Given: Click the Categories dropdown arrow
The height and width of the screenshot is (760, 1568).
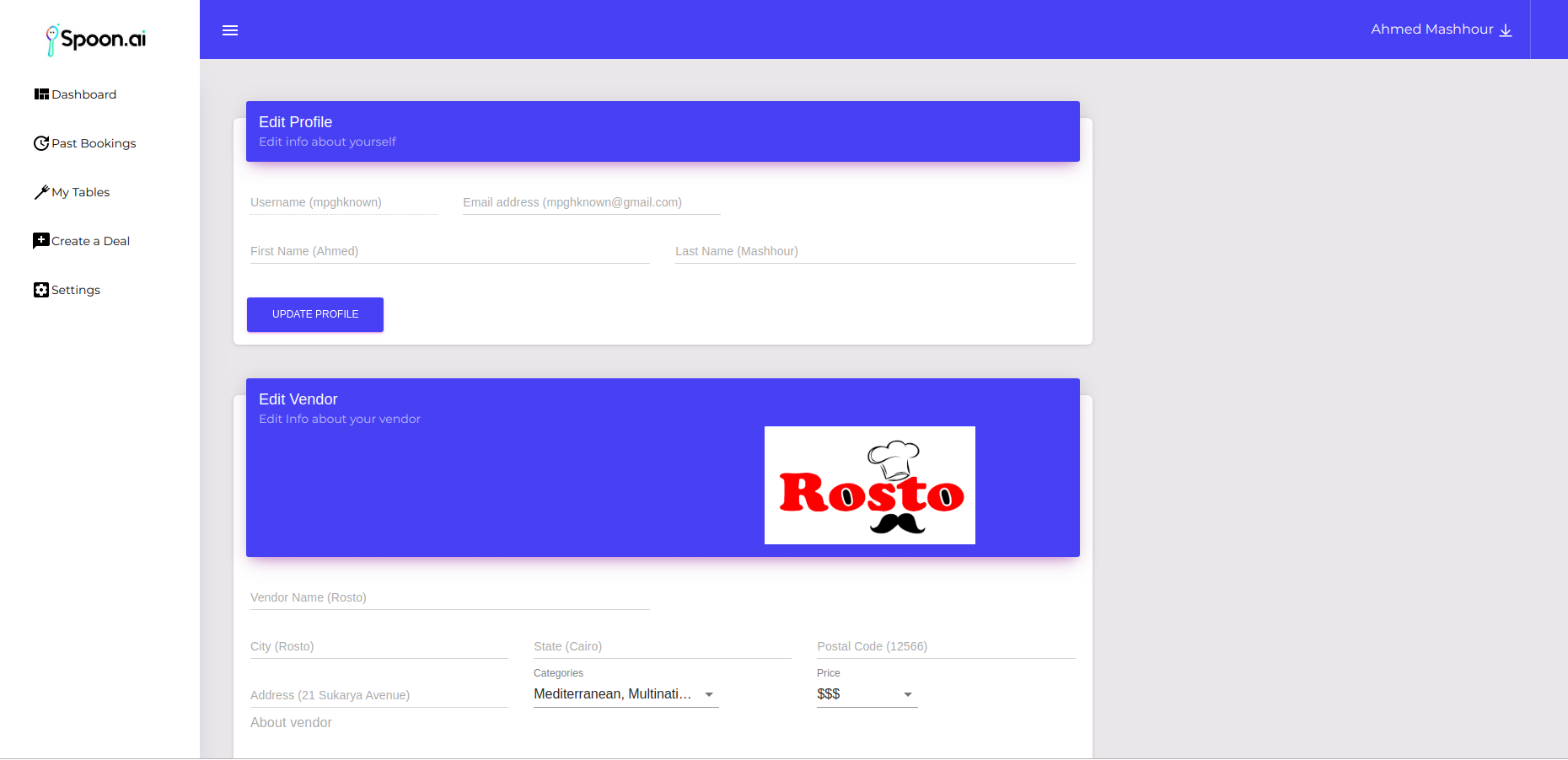Looking at the screenshot, I should click(709, 695).
